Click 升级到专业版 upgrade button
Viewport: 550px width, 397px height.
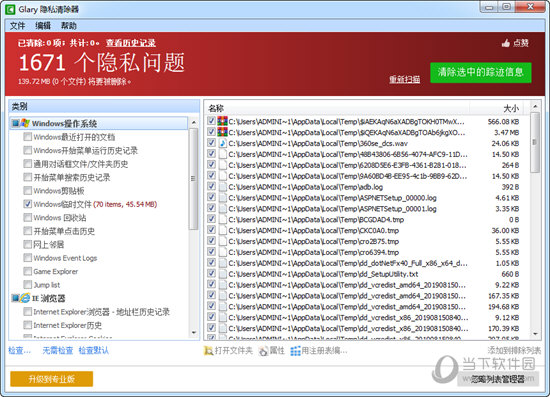click(x=52, y=379)
